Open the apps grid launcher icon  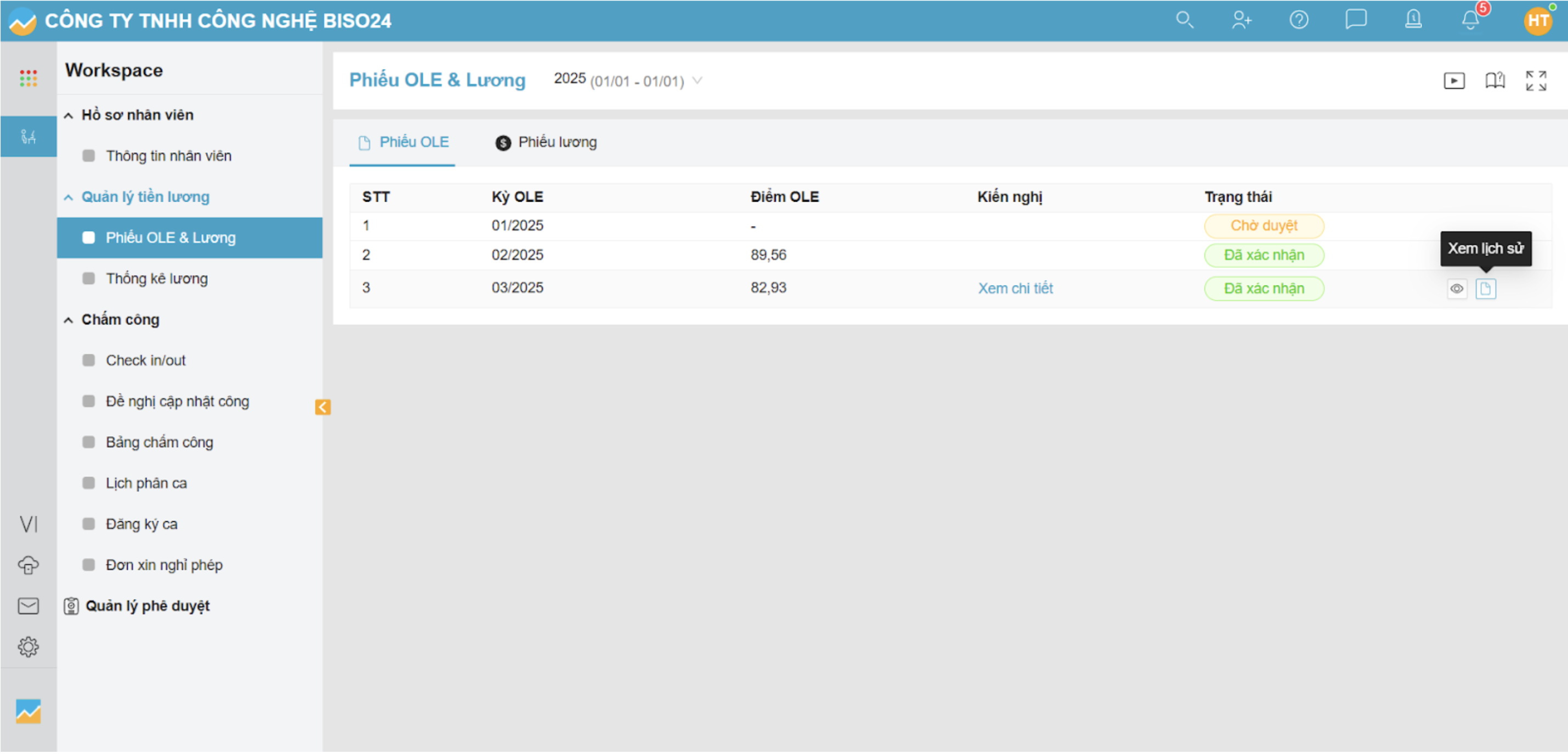click(28, 78)
